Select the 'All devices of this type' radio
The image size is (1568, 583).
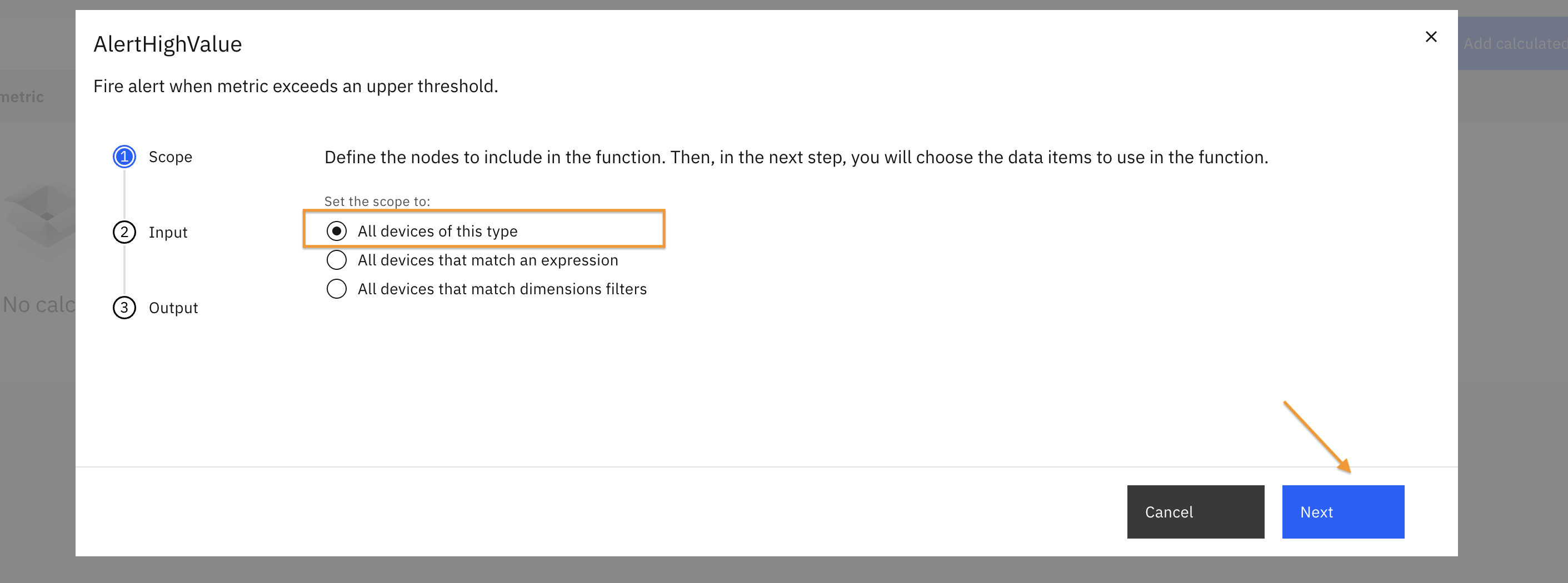(x=337, y=231)
